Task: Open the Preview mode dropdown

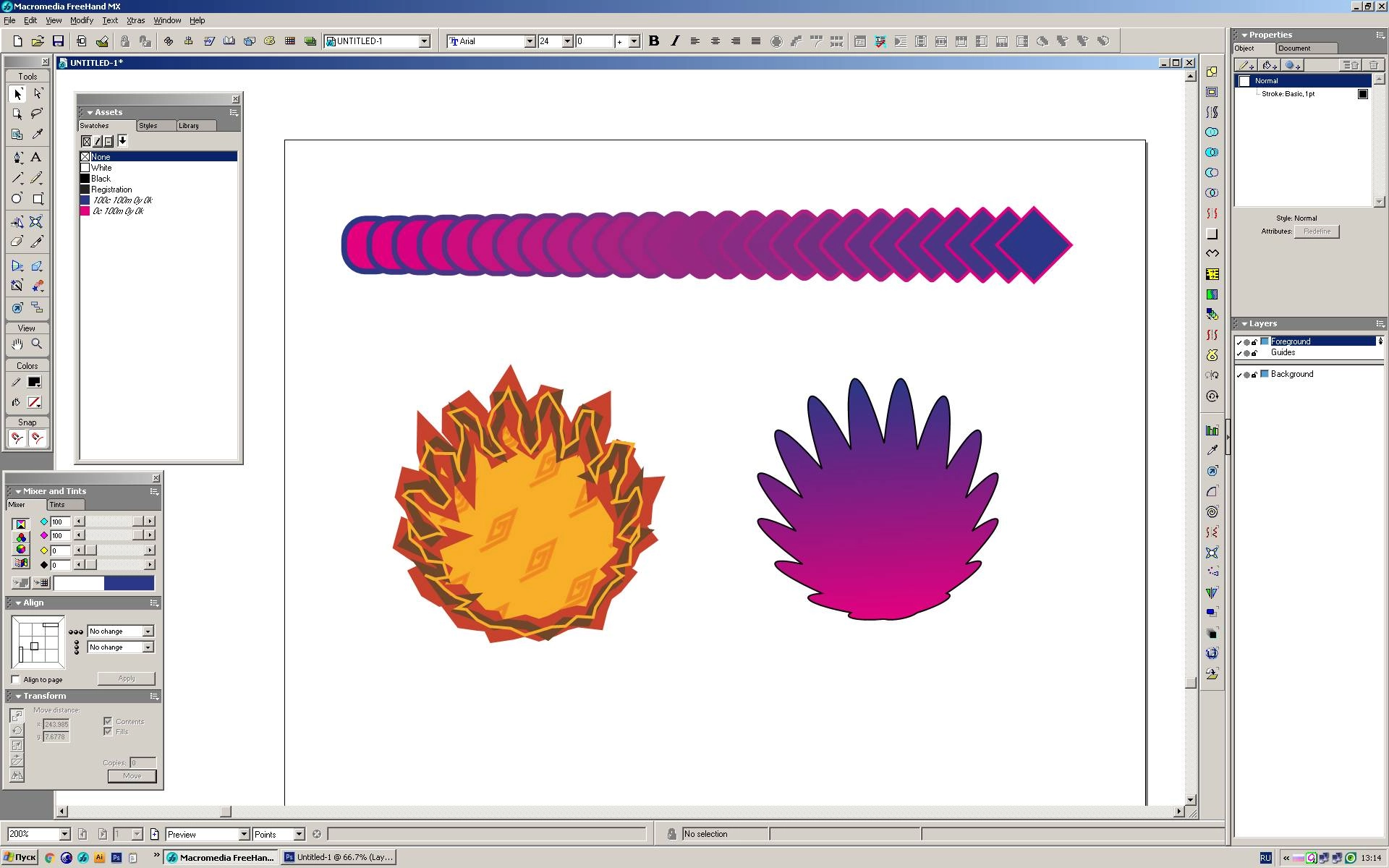Action: click(245, 834)
